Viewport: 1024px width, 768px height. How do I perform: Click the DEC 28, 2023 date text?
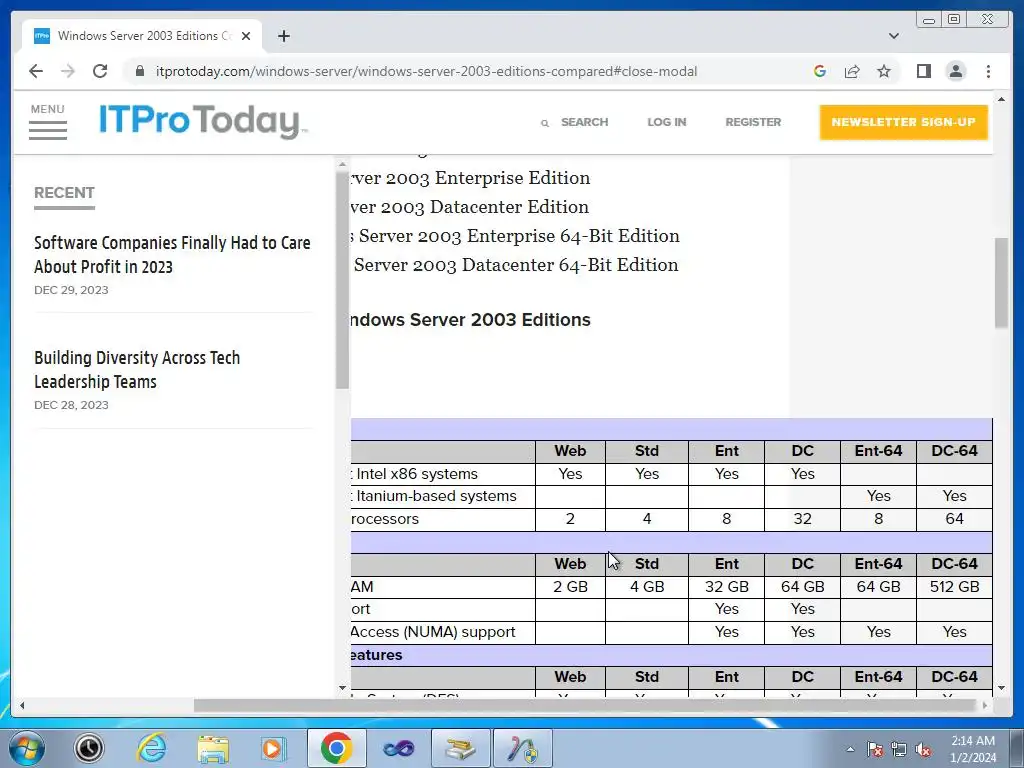[71, 405]
